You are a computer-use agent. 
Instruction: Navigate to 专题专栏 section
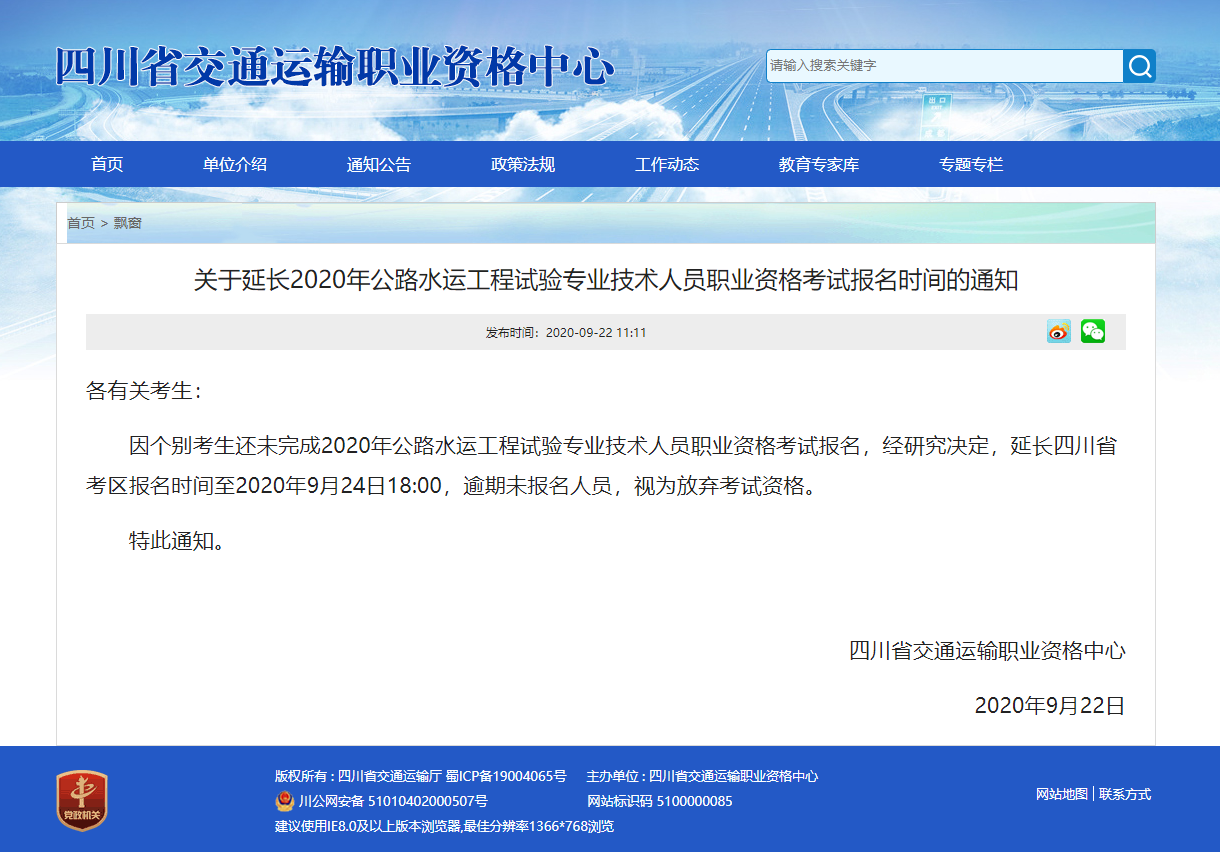(x=971, y=165)
